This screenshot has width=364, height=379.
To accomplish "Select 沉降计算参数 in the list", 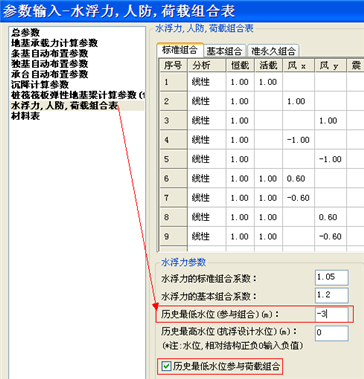I will [x=40, y=84].
